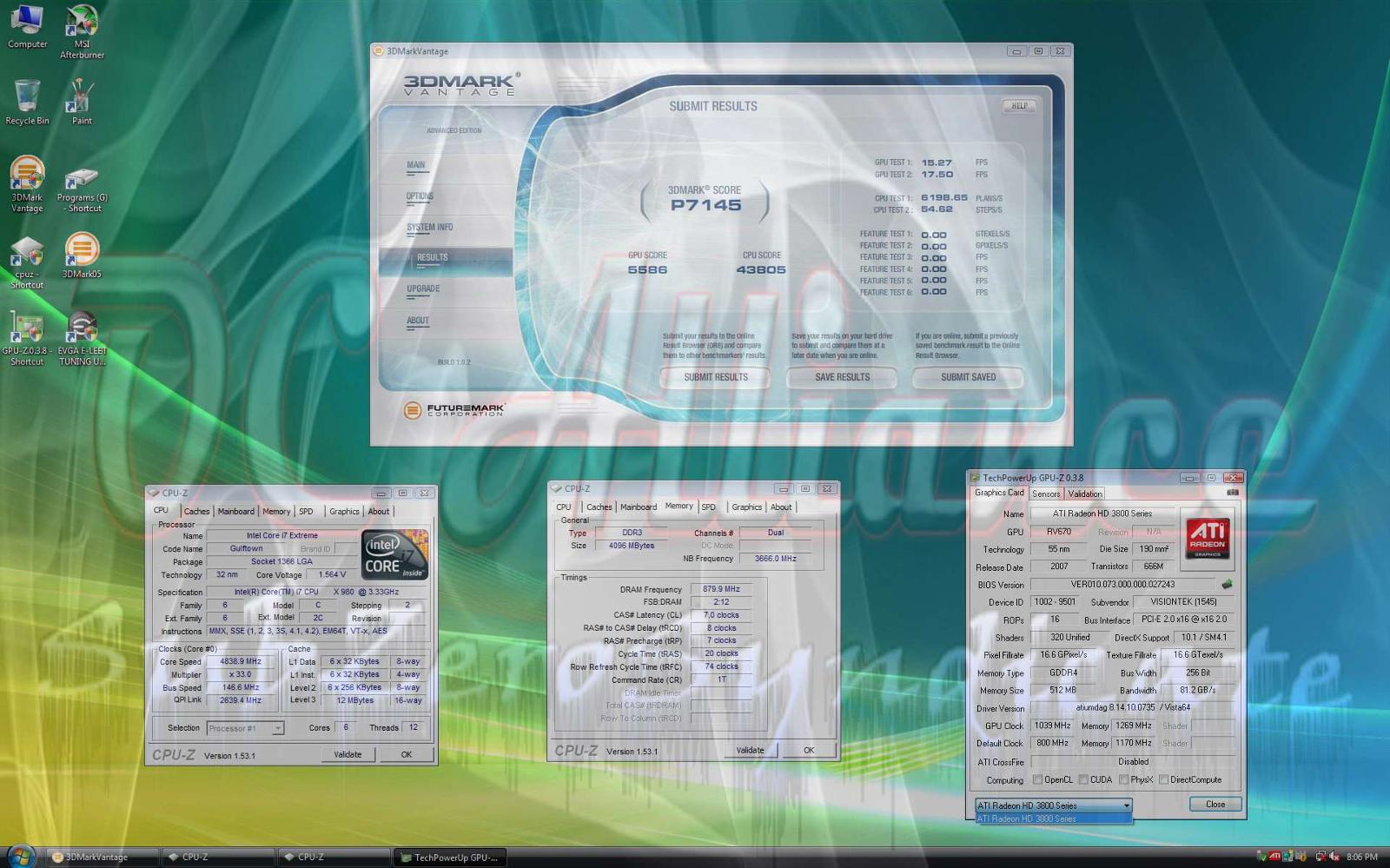Click the GPU-Z screenshot camera icon
Screen dimensions: 1390x868
pyautogui.click(x=1232, y=493)
